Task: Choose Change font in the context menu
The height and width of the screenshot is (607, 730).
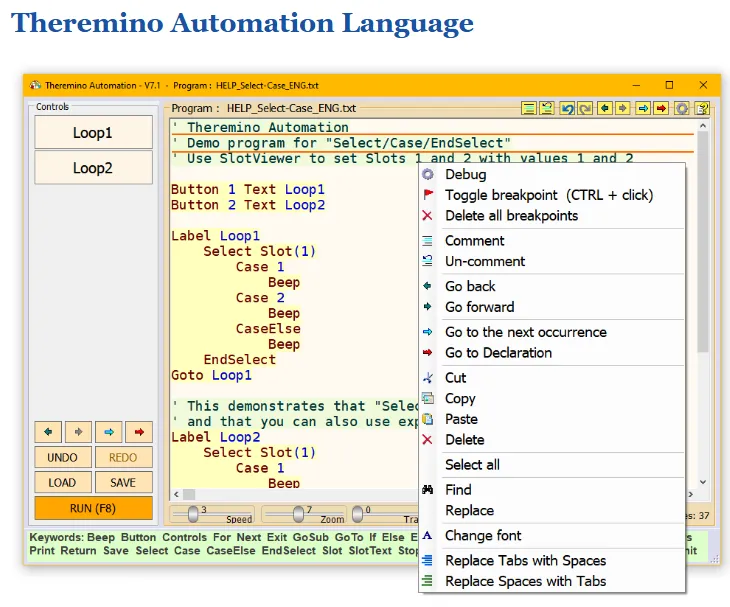Action: click(x=552, y=535)
